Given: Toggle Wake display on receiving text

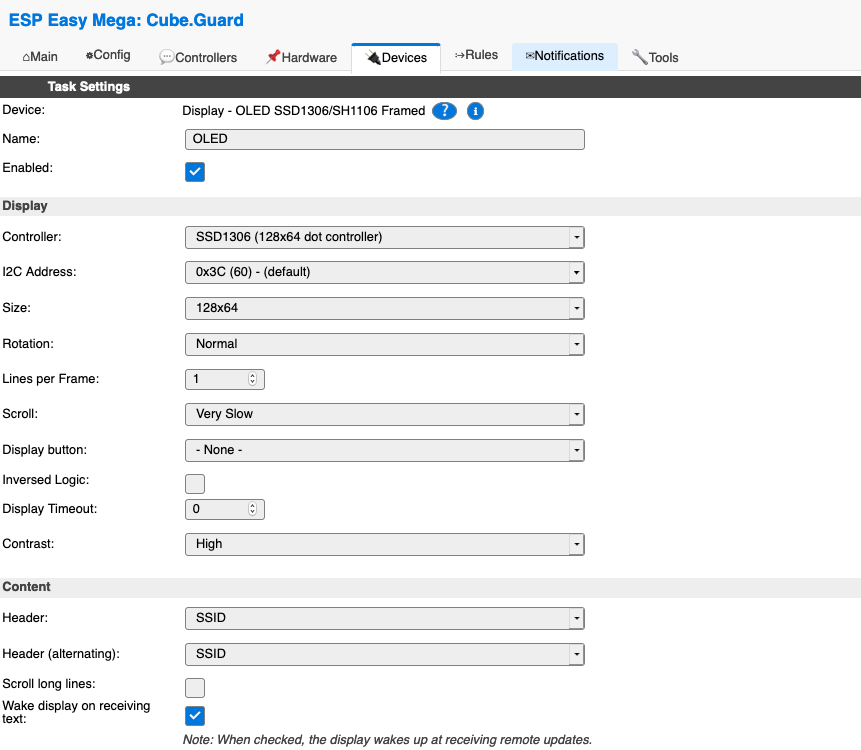Looking at the screenshot, I should [195, 715].
